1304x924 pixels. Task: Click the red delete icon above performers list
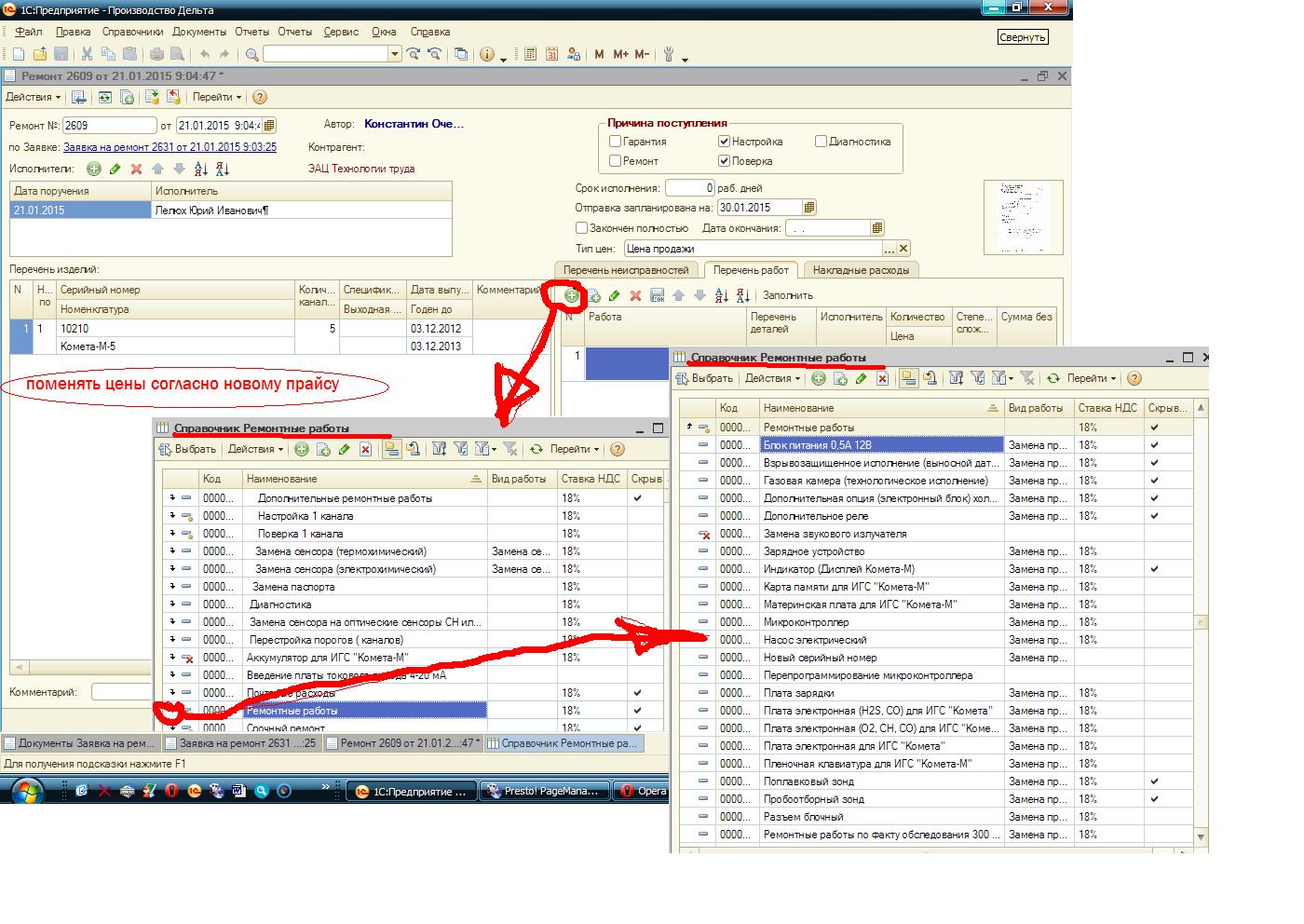(x=136, y=169)
